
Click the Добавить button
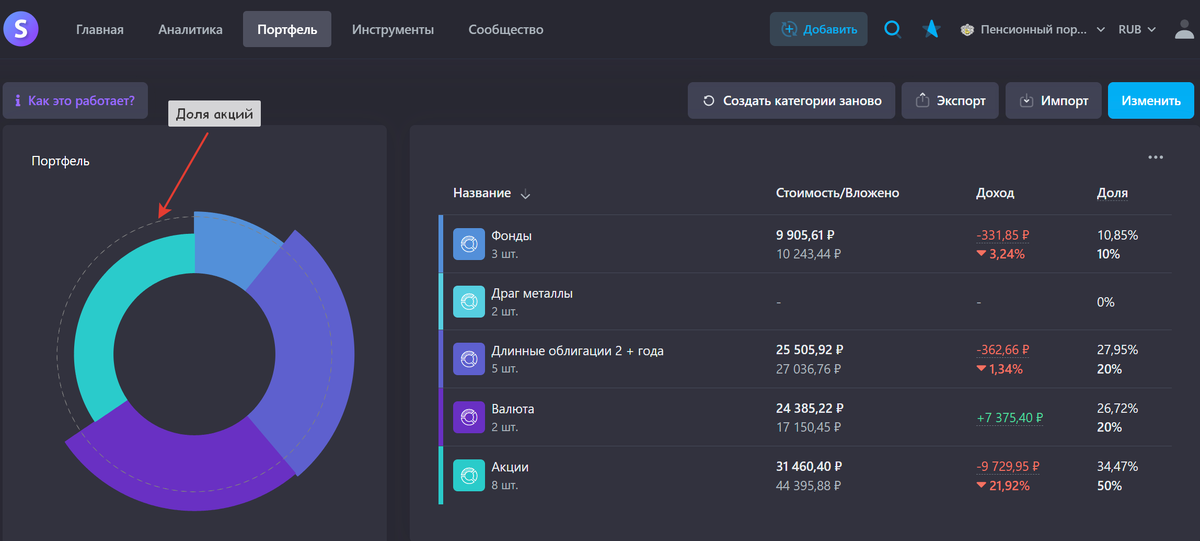coord(819,29)
